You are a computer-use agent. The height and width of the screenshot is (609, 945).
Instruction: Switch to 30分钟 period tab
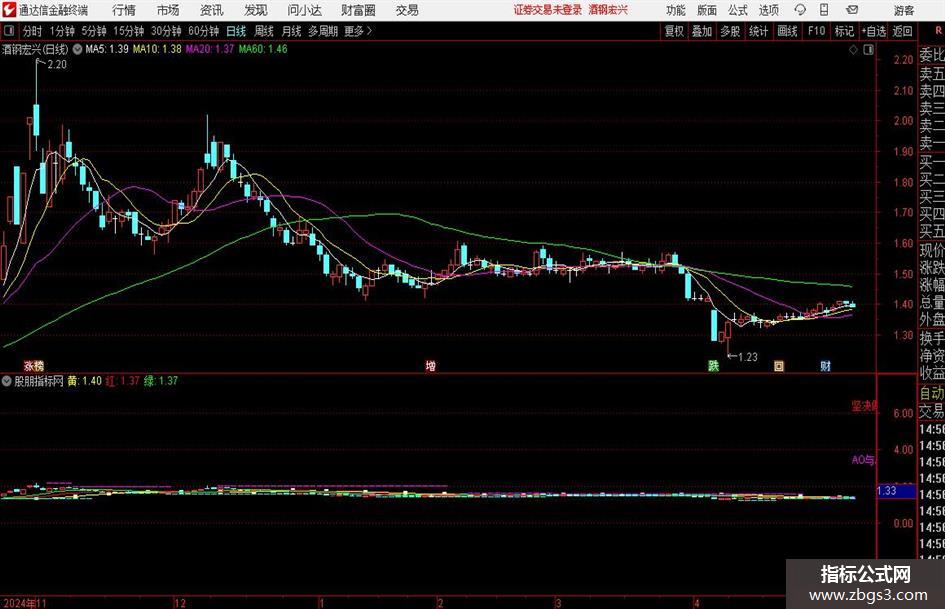click(x=166, y=31)
